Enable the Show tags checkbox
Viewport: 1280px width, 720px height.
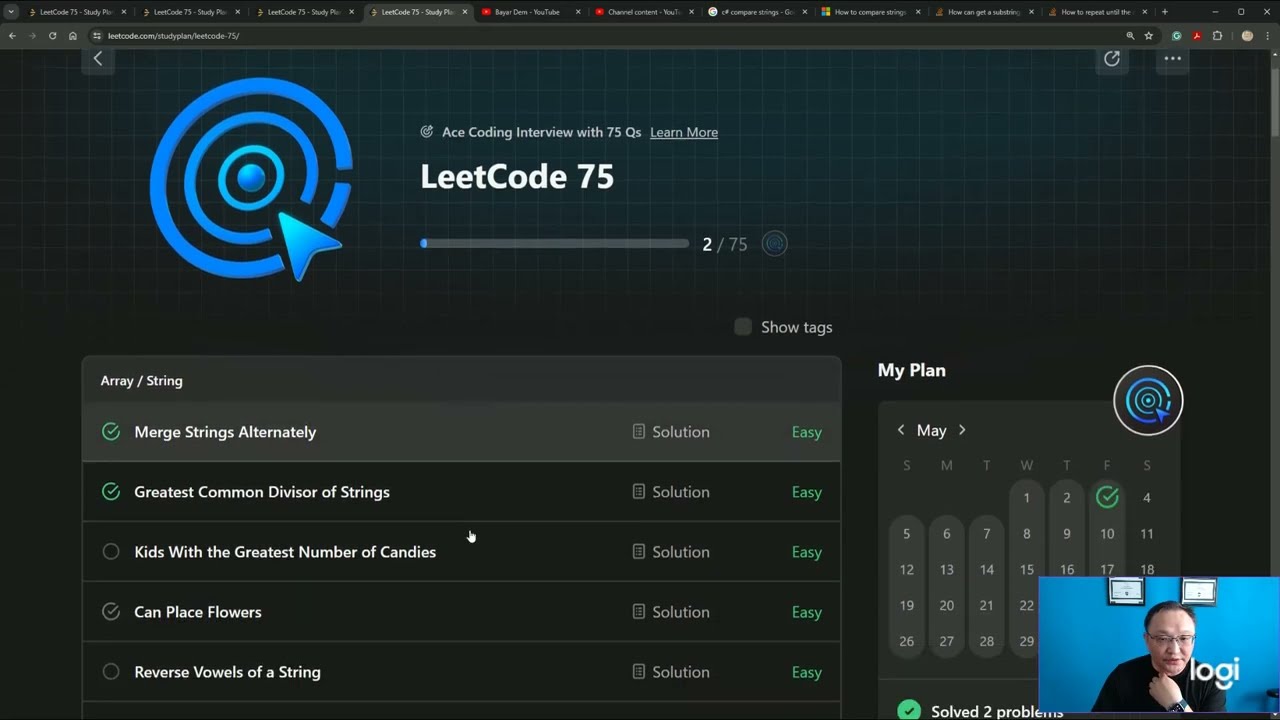[x=743, y=327]
